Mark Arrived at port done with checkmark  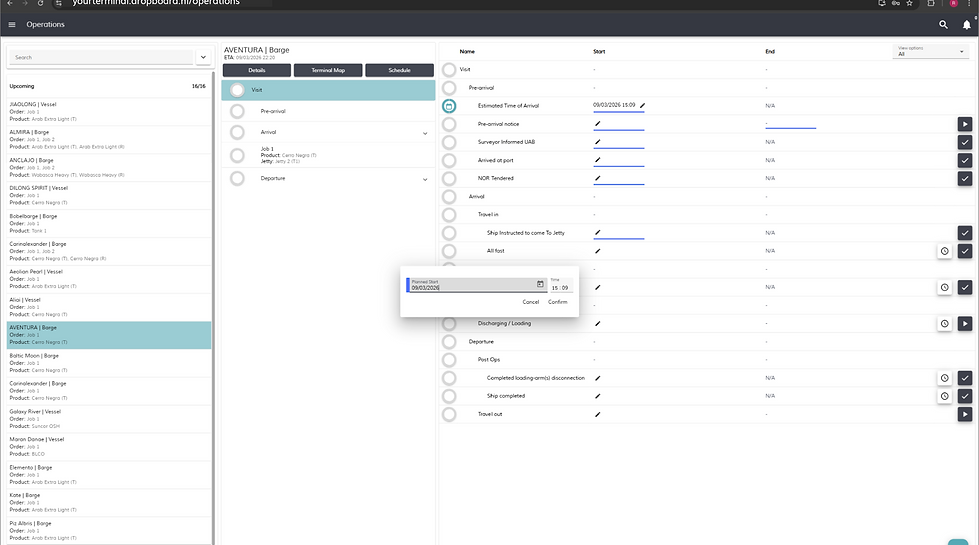(965, 160)
